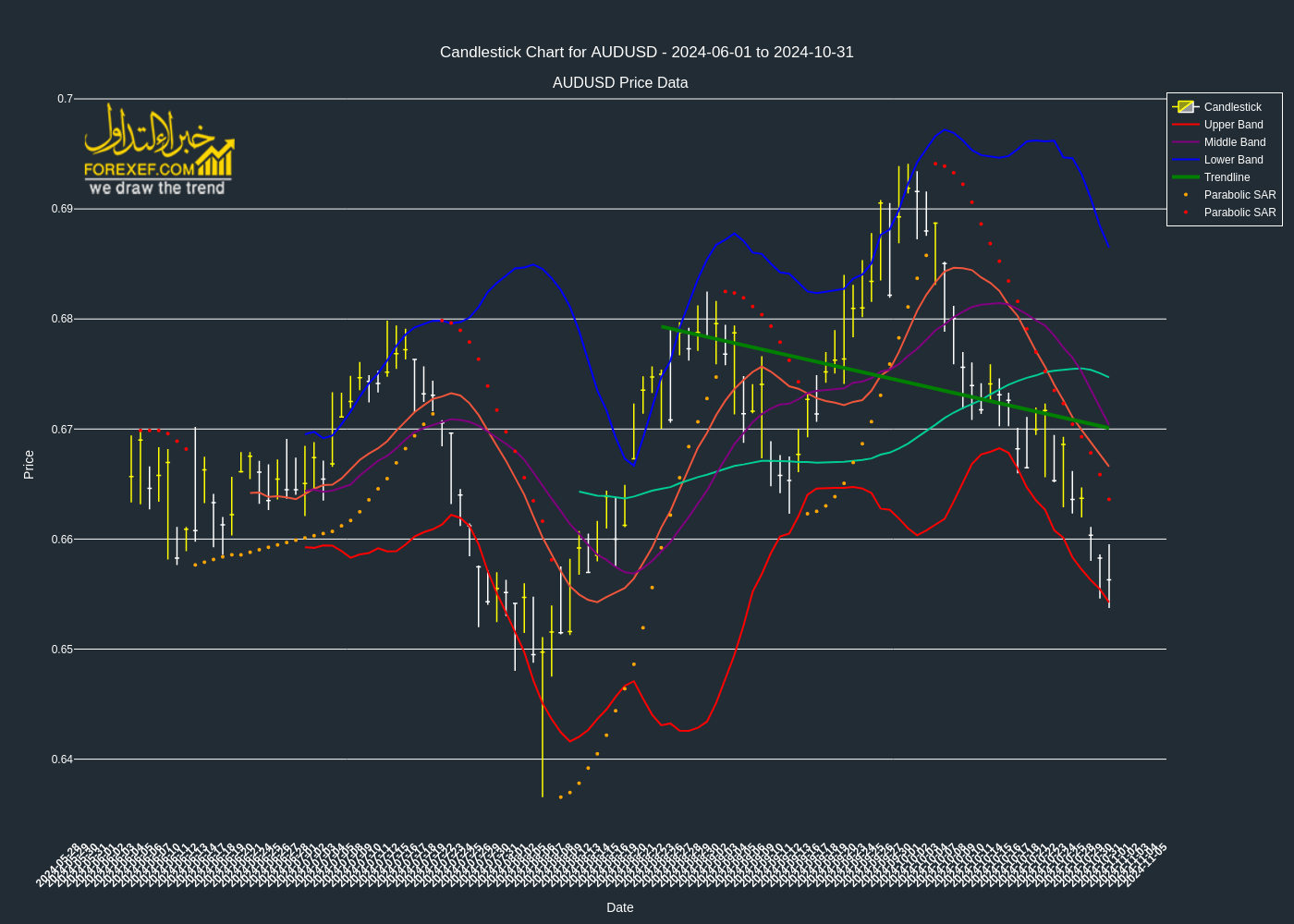Select the 0.69 y-axis tick label
The width and height of the screenshot is (1294, 924).
point(62,209)
